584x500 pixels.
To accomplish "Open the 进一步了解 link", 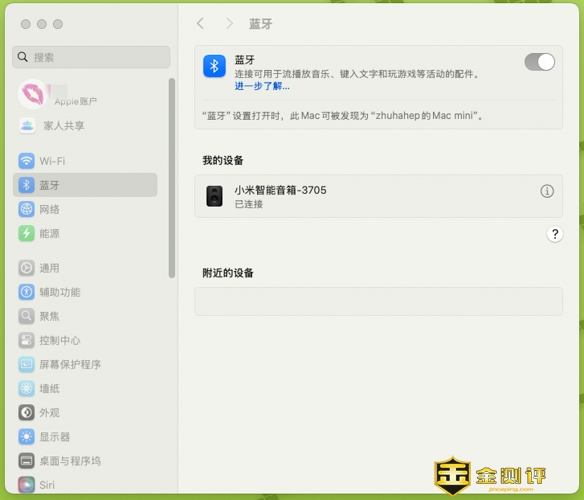I will tap(262, 86).
